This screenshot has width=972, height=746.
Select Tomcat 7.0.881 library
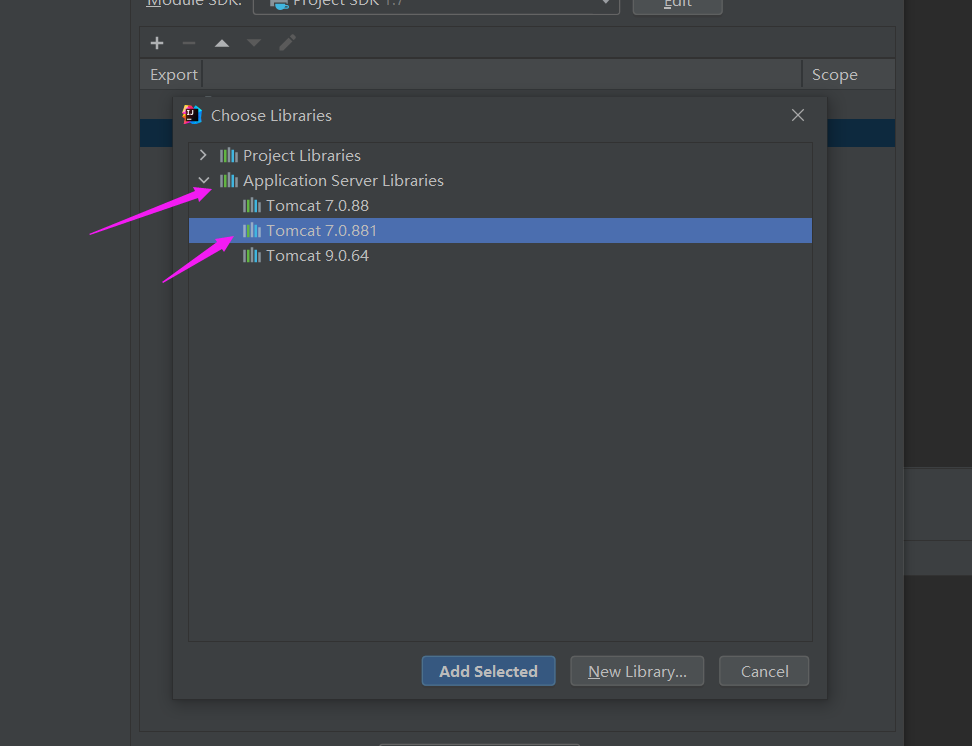500,231
